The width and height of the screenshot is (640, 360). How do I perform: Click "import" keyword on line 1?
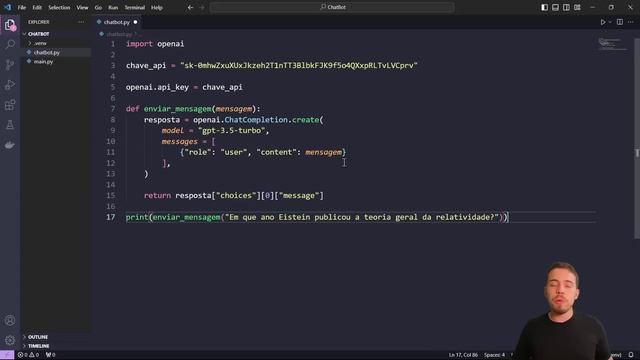coord(139,44)
